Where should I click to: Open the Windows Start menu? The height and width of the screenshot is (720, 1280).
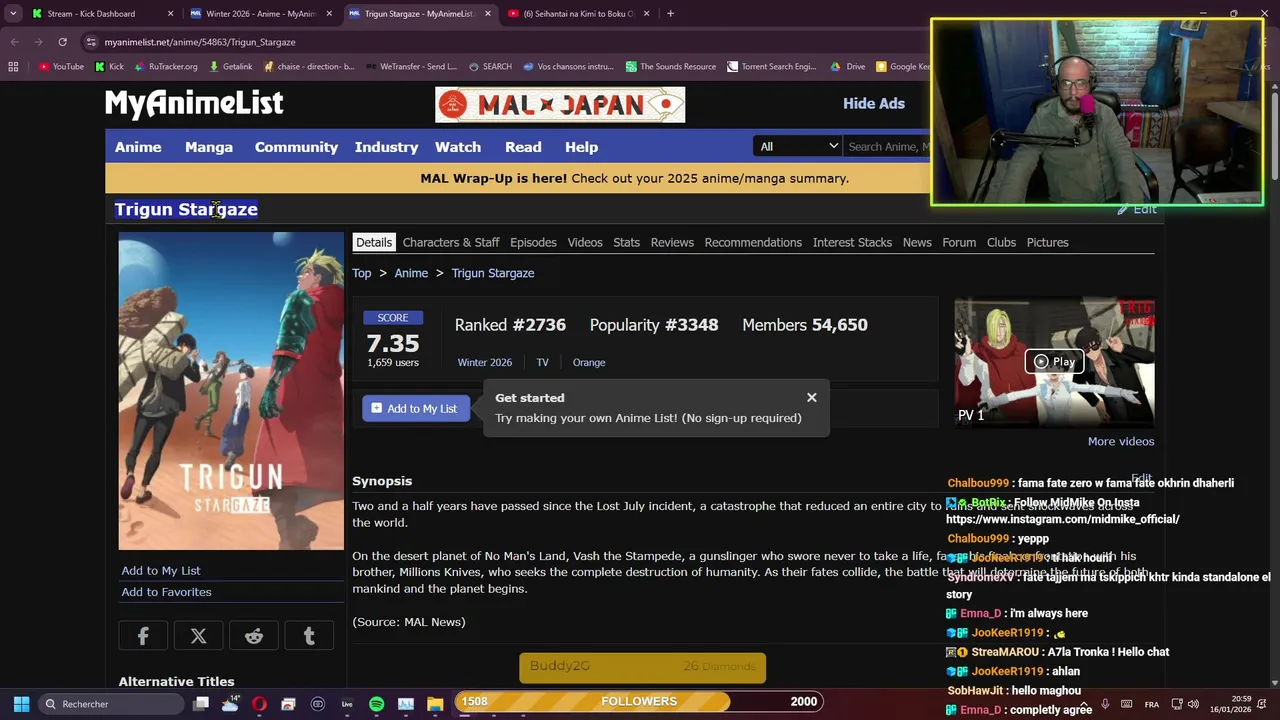click(21, 704)
